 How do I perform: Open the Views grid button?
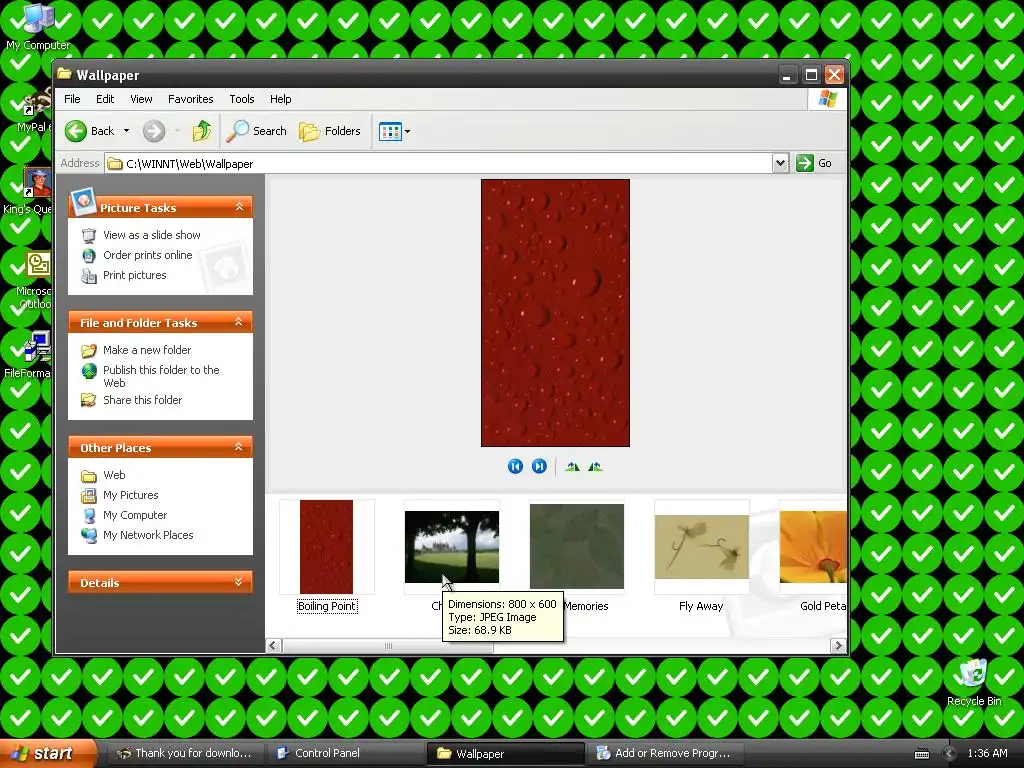pos(390,131)
